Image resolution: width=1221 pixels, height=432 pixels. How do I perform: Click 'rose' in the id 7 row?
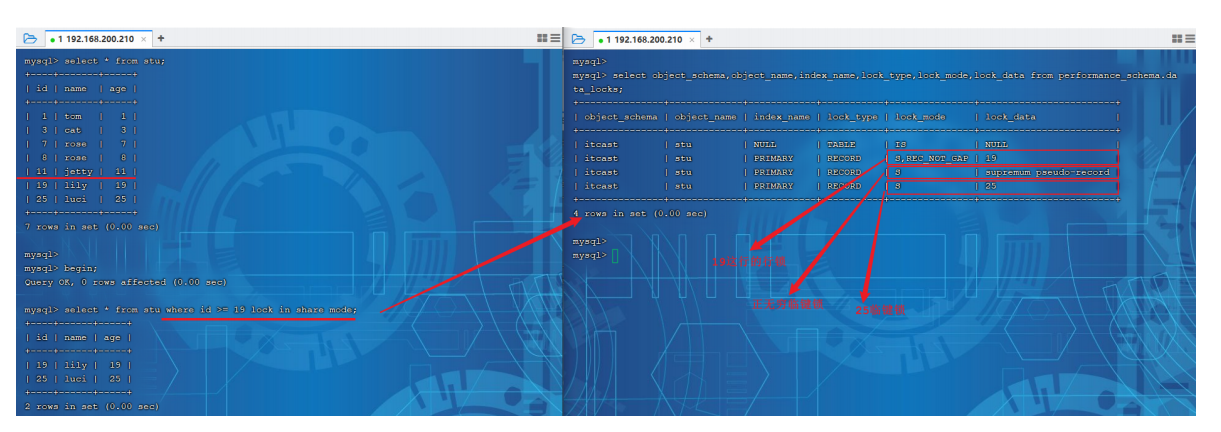76,144
